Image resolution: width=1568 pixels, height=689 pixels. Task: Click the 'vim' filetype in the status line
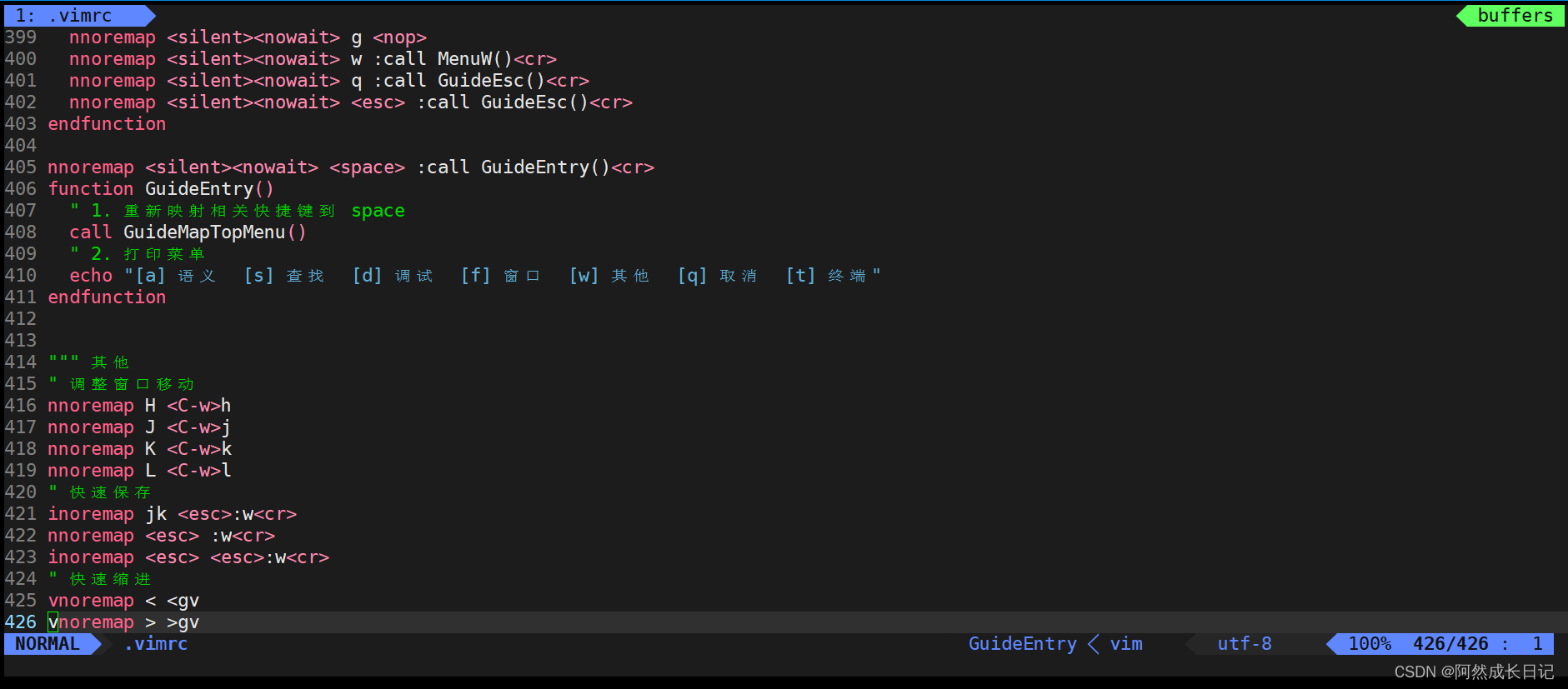[x=1126, y=644]
